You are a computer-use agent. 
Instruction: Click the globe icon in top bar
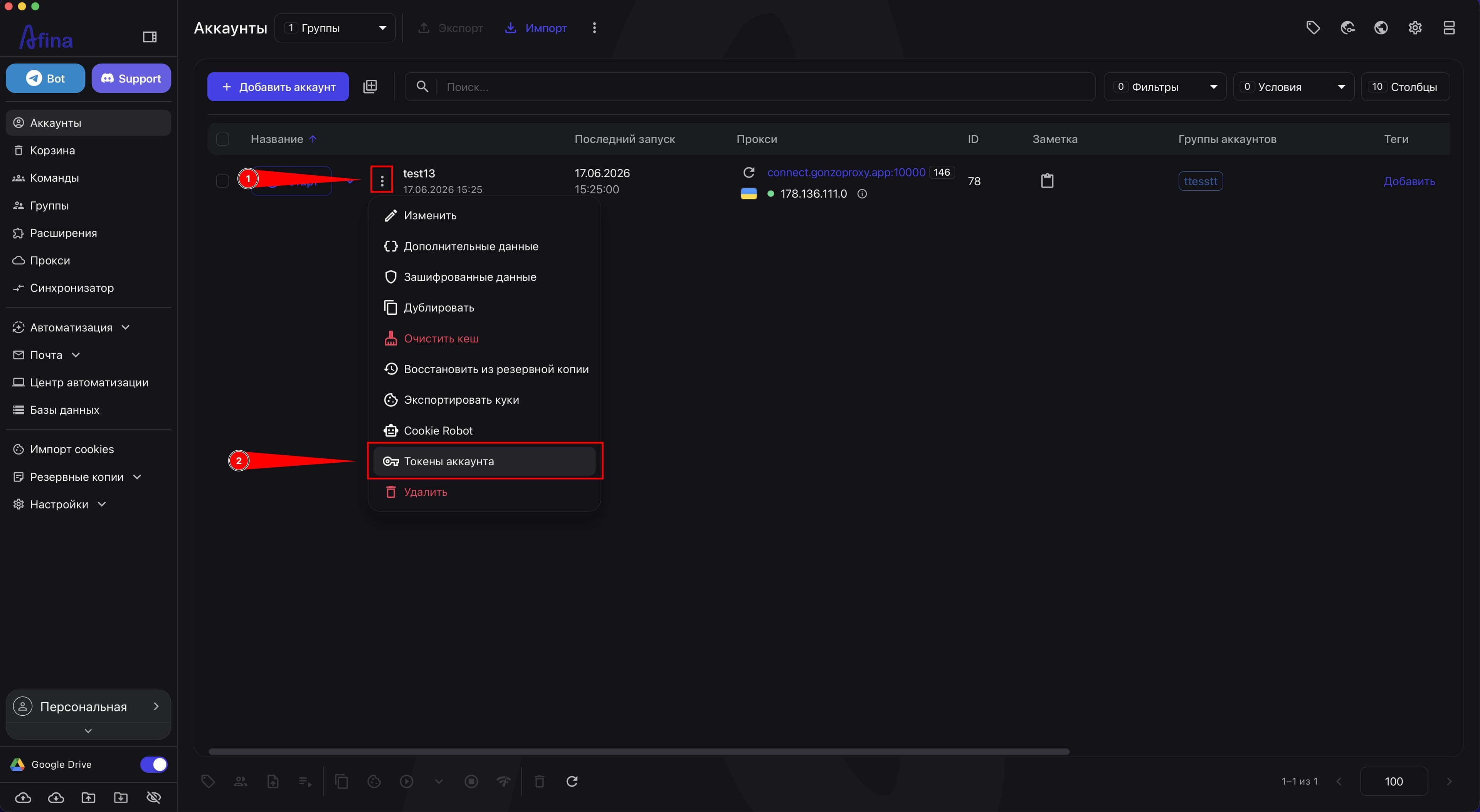1381,28
